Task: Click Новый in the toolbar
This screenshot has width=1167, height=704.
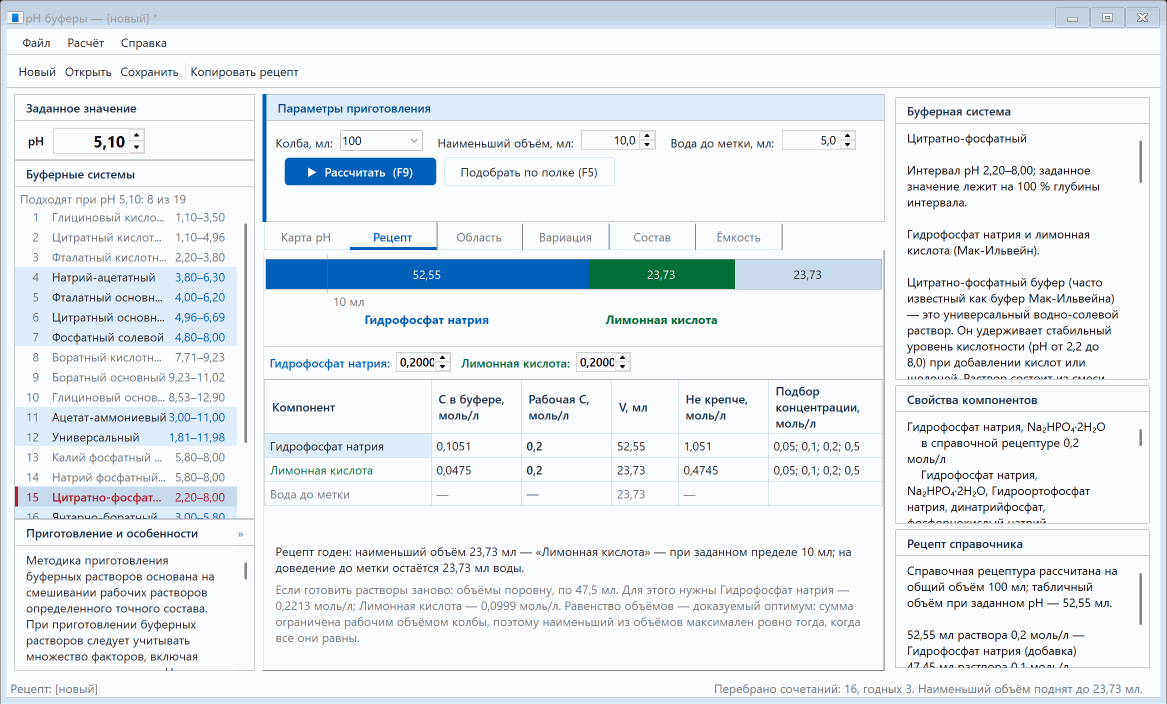Action: pyautogui.click(x=37, y=72)
